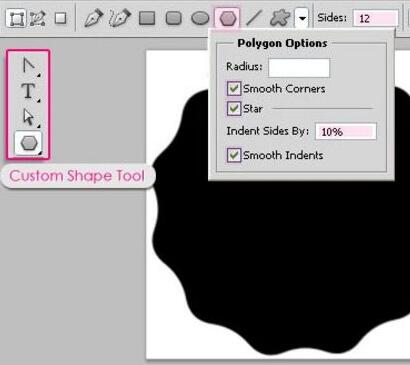Toggle the Smooth Corners checkbox

234,89
